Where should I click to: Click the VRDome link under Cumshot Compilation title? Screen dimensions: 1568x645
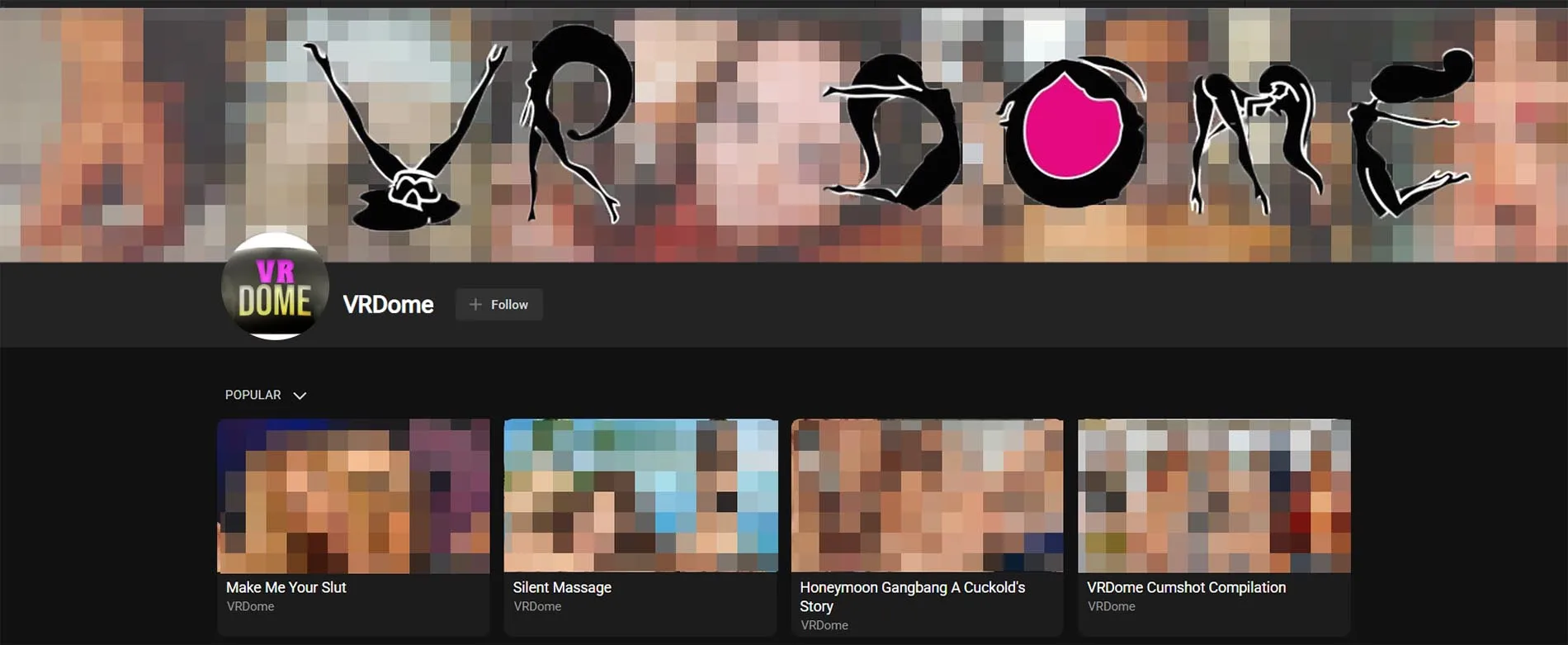[x=1111, y=606]
